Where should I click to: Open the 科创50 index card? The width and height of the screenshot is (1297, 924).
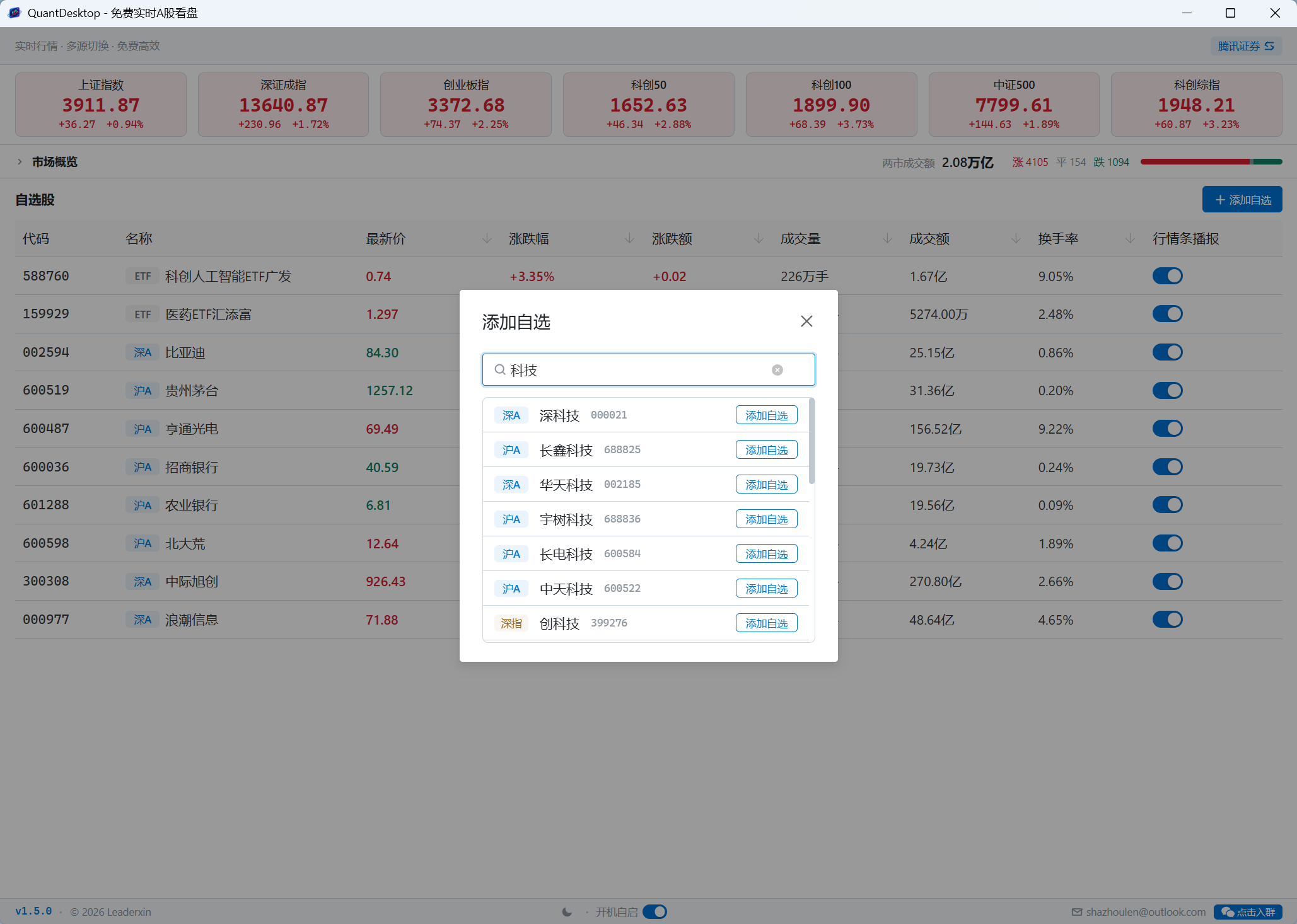coord(648,105)
